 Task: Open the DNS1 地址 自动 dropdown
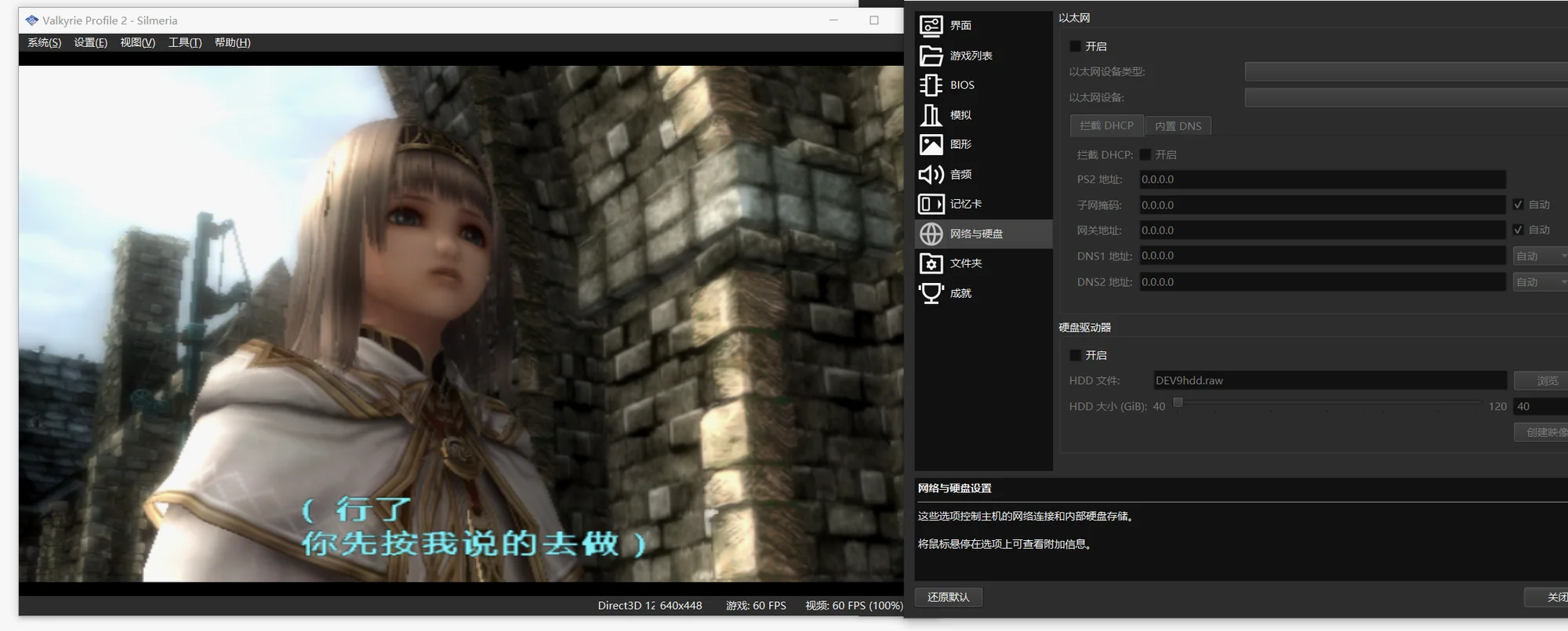point(1540,256)
